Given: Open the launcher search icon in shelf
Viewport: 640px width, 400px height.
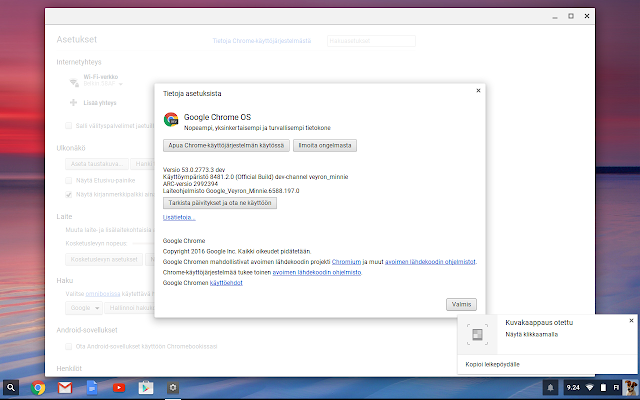Looking at the screenshot, I should [x=12, y=387].
